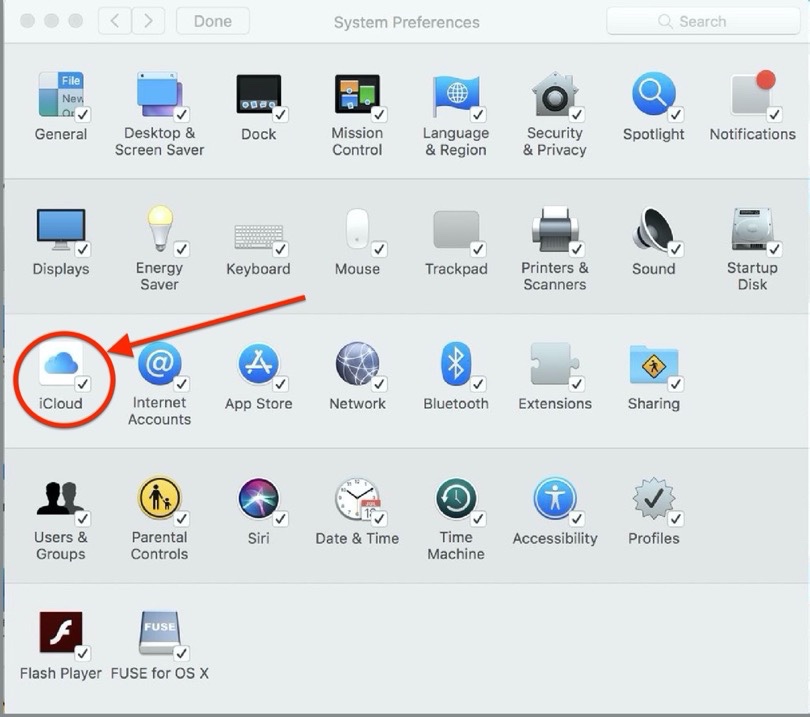
Task: Go back with the left arrow button
Action: (115, 21)
